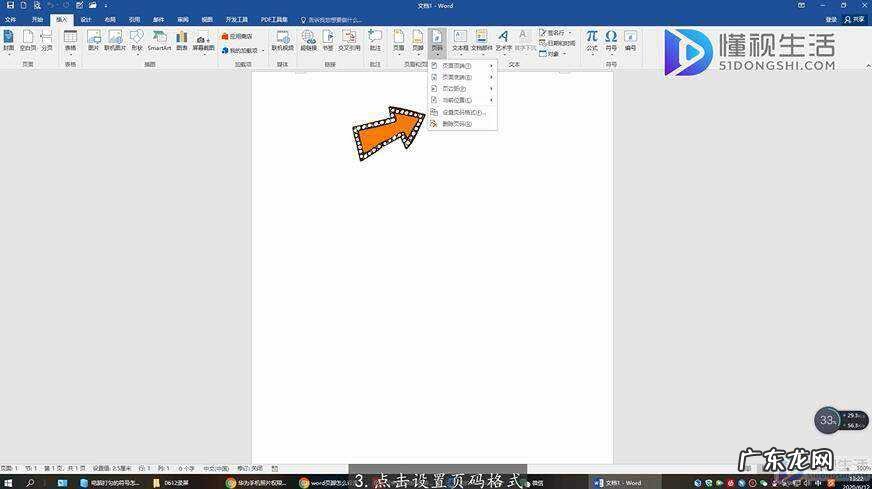Click the 封面 cover page icon
The width and height of the screenshot is (872, 489).
pos(8,40)
